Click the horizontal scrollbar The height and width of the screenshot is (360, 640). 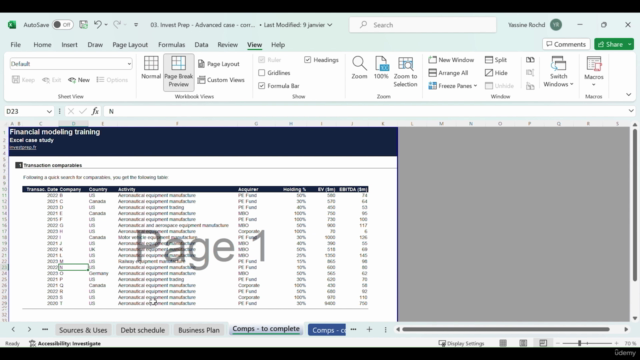point(505,329)
